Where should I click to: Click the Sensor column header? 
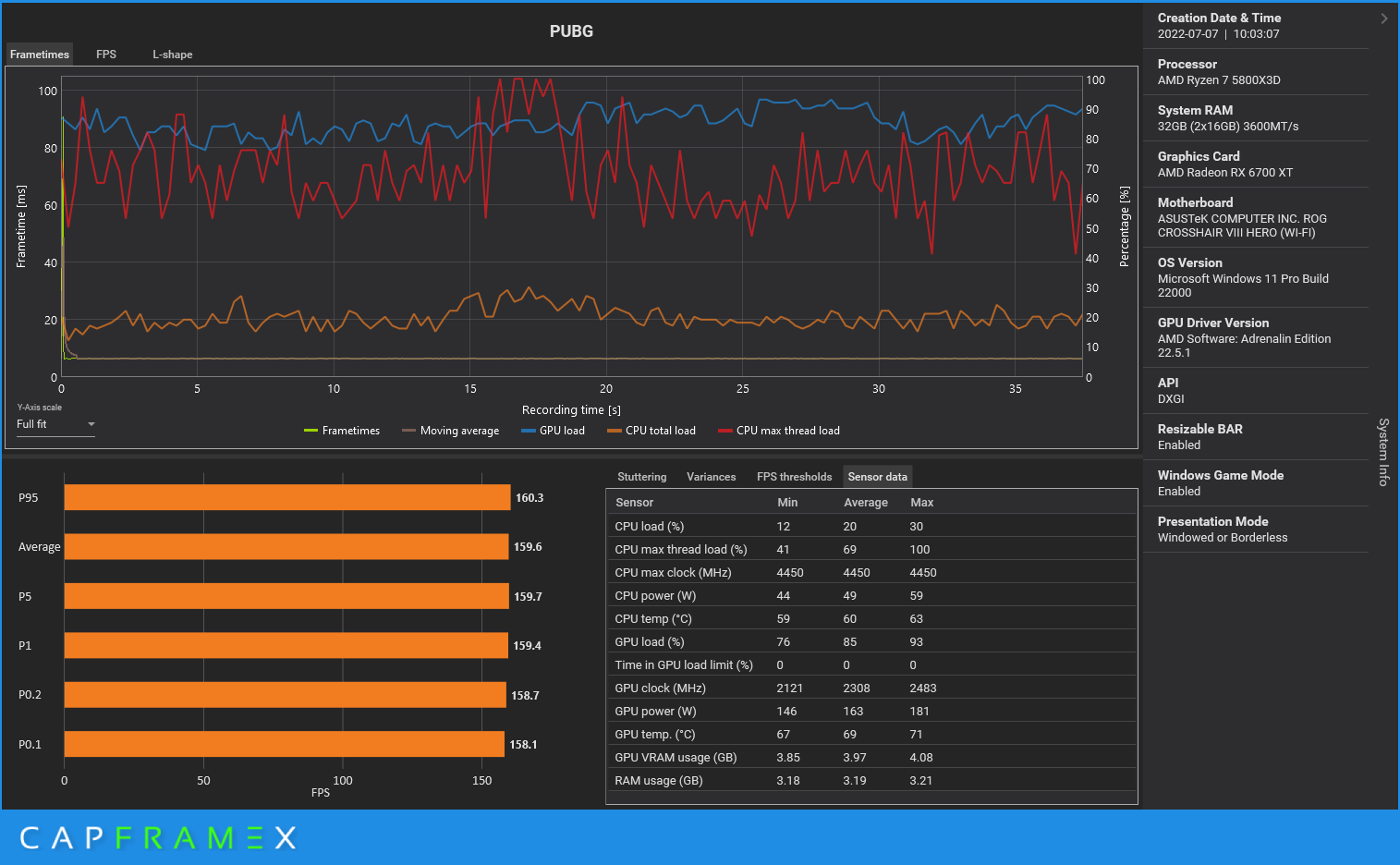[634, 503]
